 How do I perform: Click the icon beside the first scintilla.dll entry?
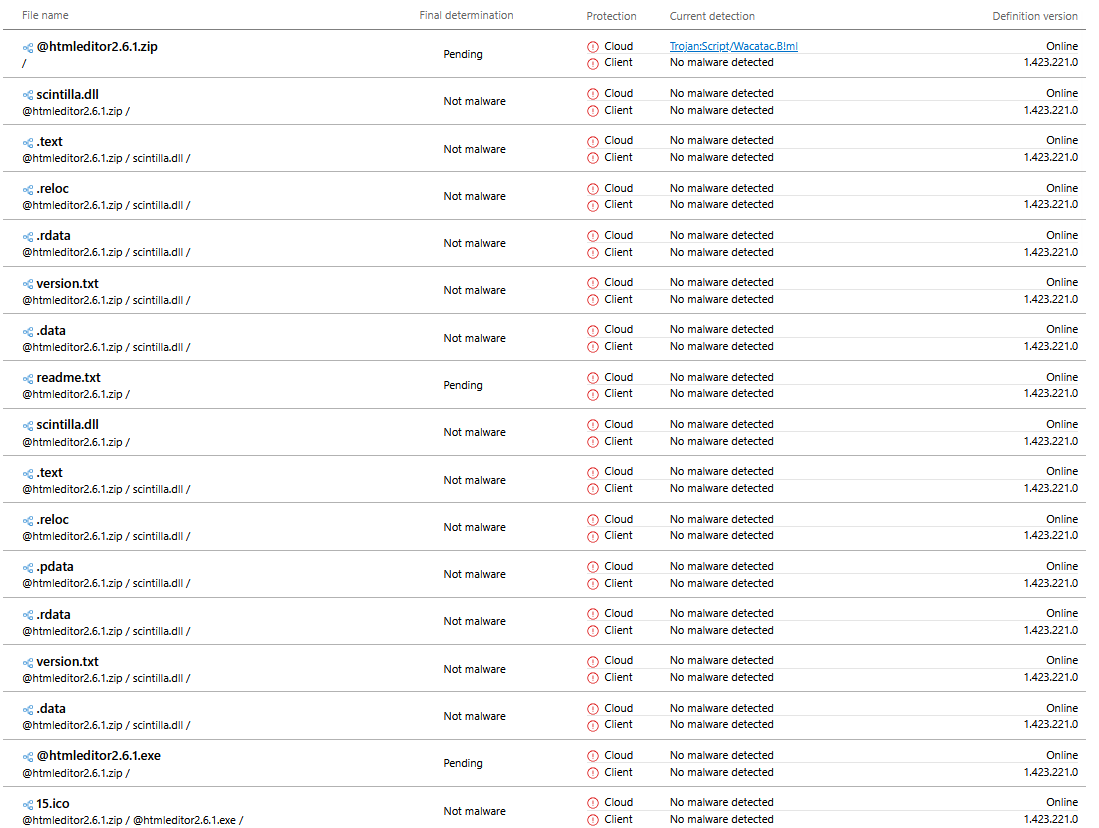[x=28, y=95]
